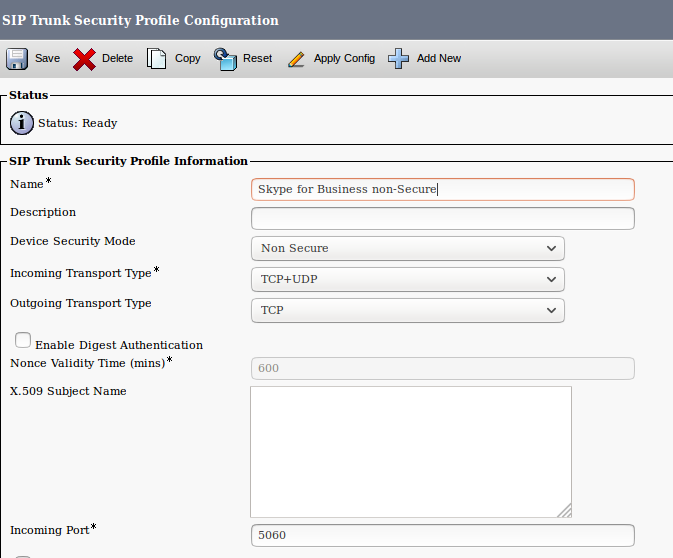673x558 pixels.
Task: Click the 'X.509 Subject Name' label
Action: point(68,391)
